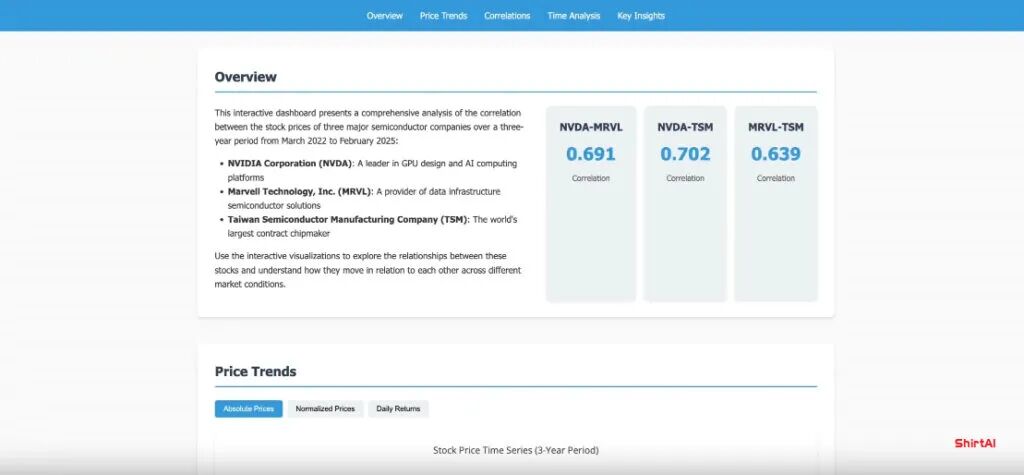Click the MRVL-TSM correlation card
Image resolution: width=1024 pixels, height=475 pixels.
tap(776, 204)
